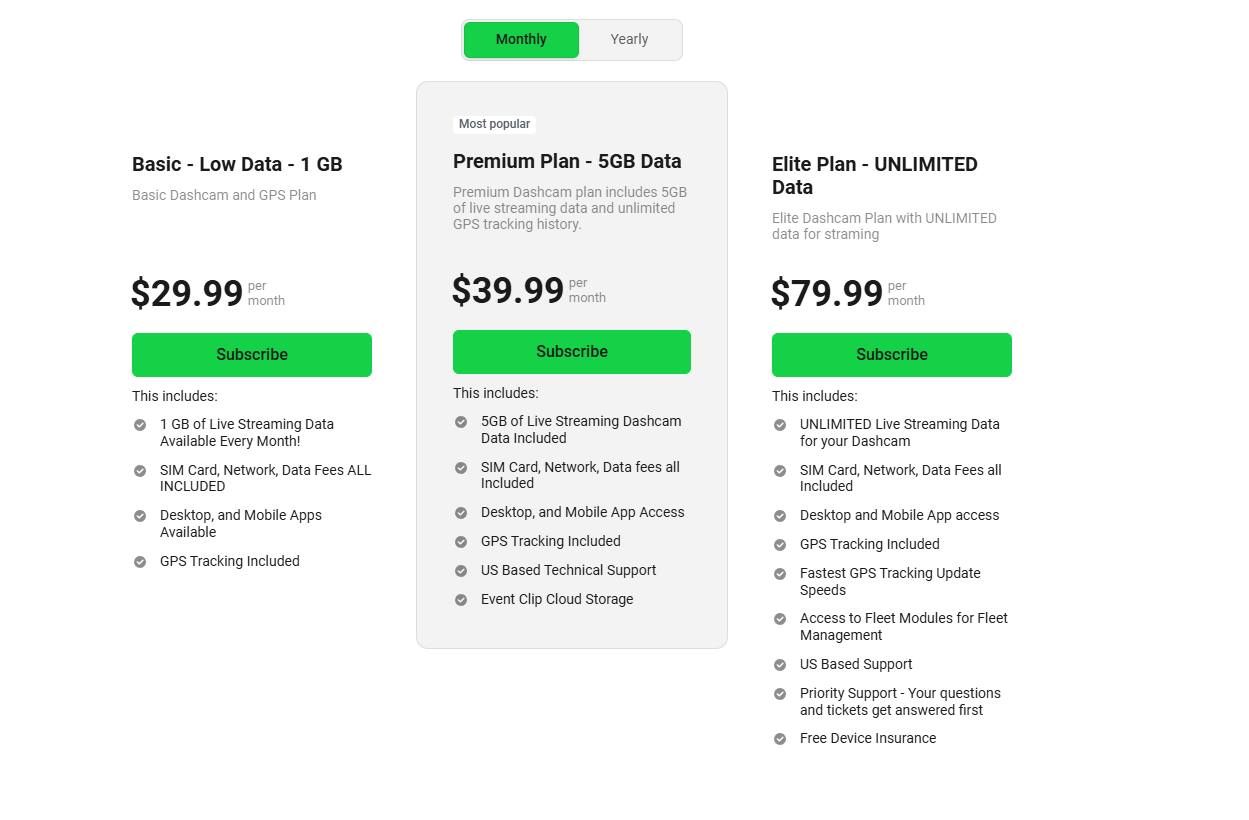Image resolution: width=1249 pixels, height=820 pixels.
Task: Click checkmark next to Basic's "SIM Card, Network, Data Fees"
Action: click(x=140, y=470)
